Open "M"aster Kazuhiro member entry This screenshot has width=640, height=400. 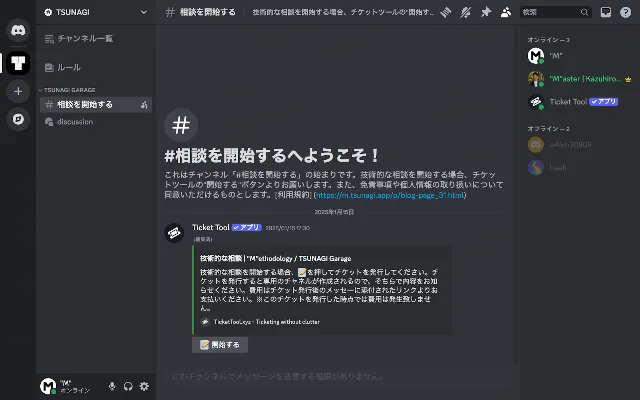pos(580,79)
